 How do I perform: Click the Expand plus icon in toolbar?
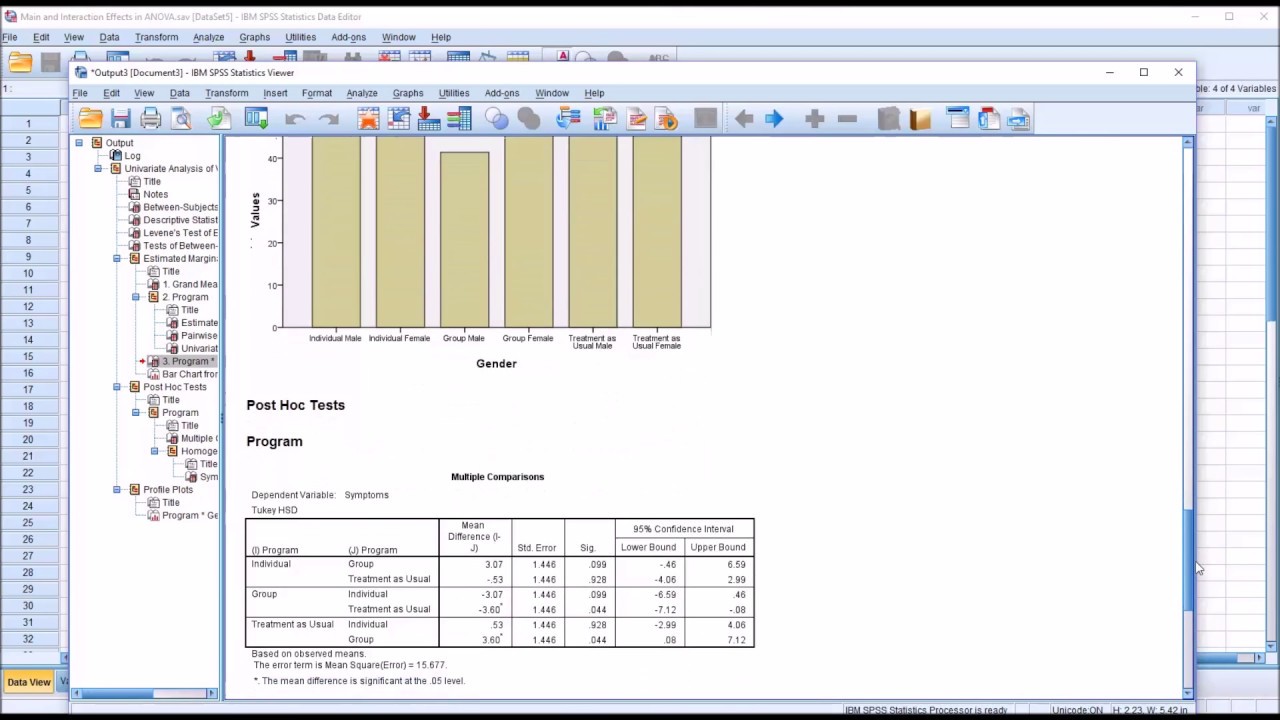point(814,119)
